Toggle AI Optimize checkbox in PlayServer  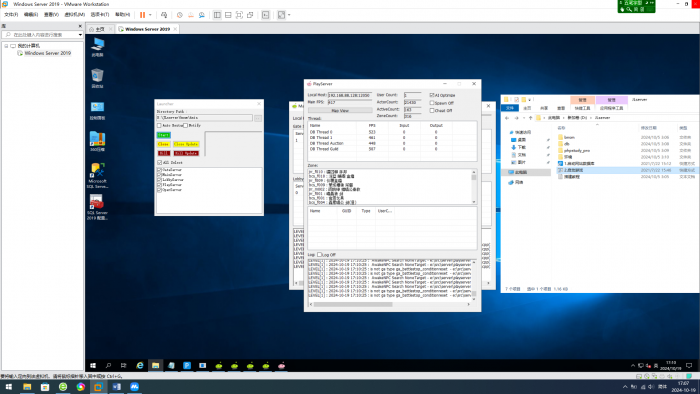point(432,95)
